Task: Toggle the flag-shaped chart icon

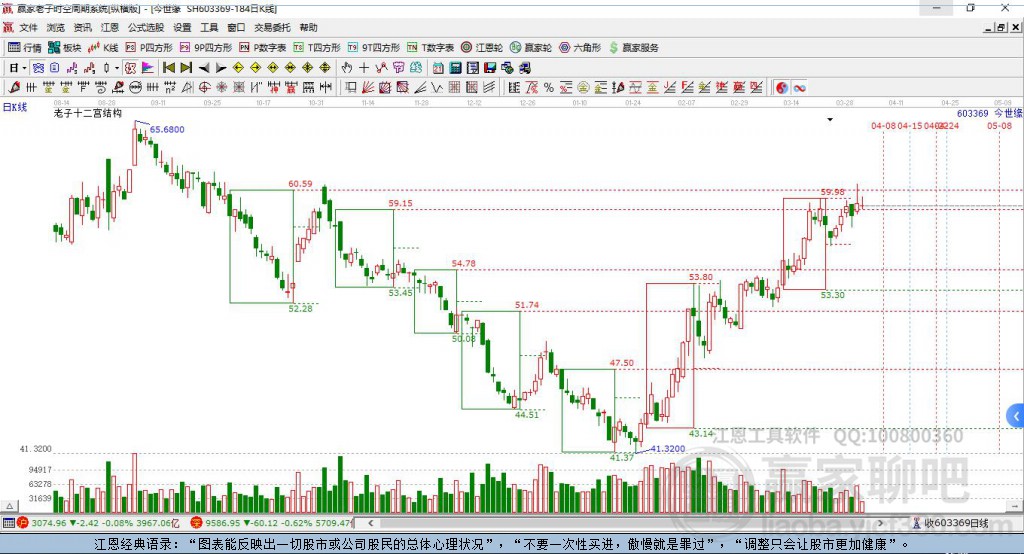Action: (148, 68)
